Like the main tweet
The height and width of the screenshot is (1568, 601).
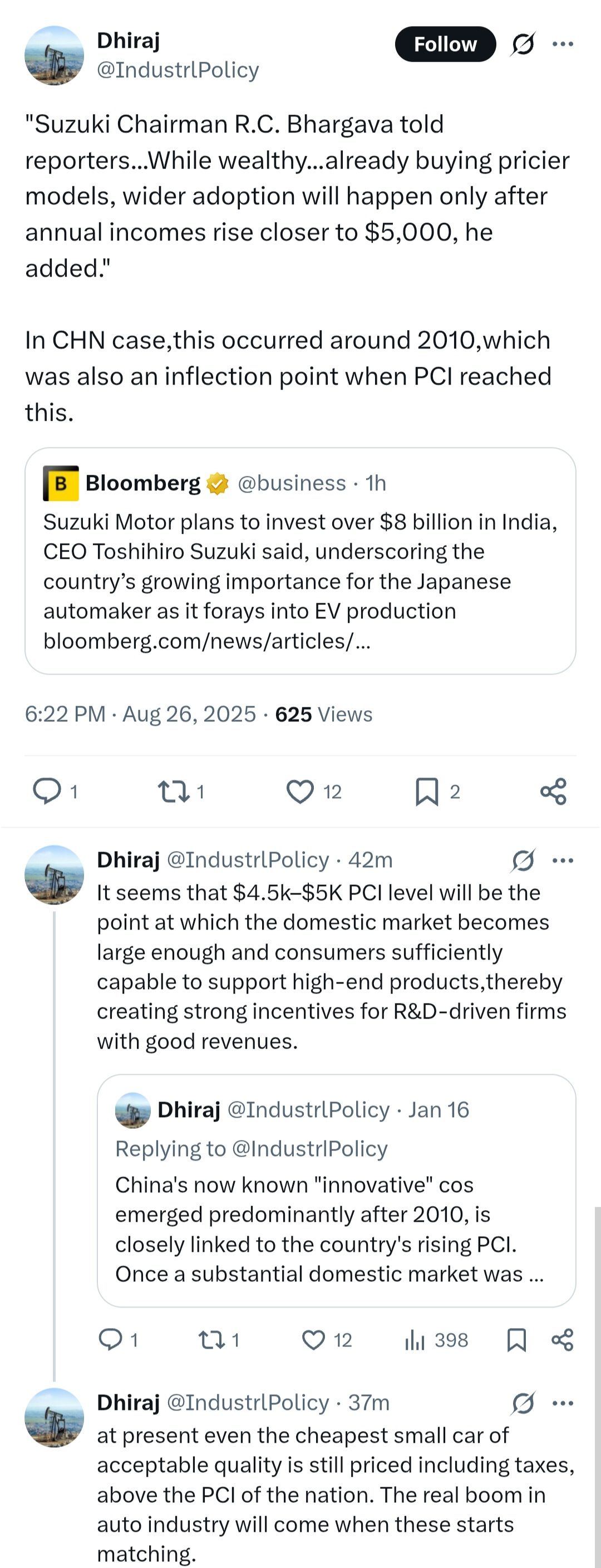click(x=300, y=792)
